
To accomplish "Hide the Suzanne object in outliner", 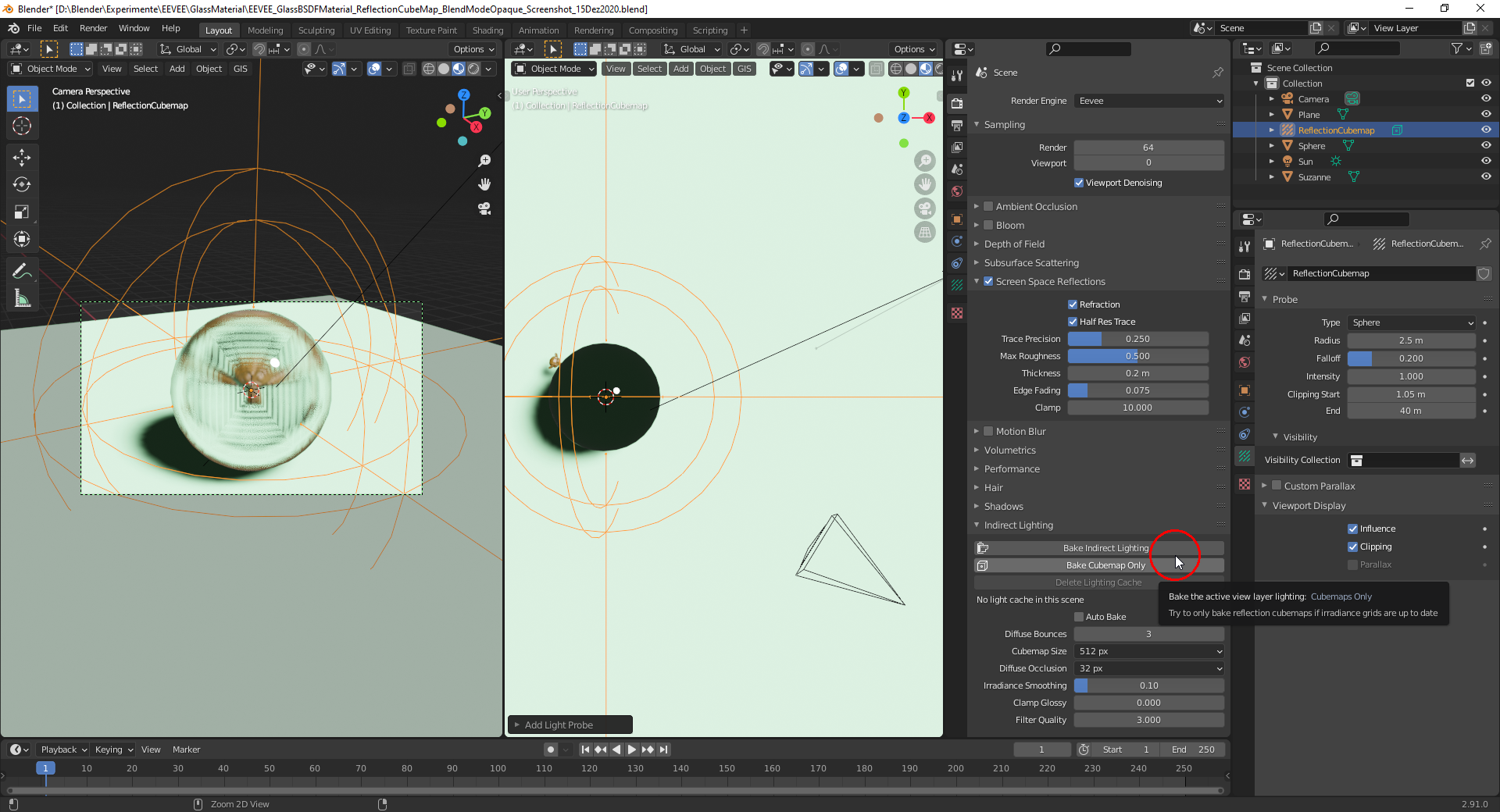I will tap(1486, 177).
